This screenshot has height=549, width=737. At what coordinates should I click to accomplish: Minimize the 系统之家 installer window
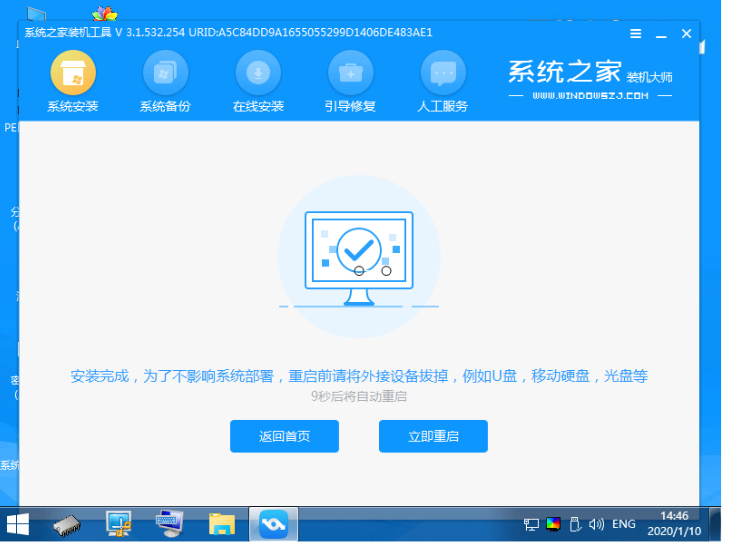coord(661,33)
